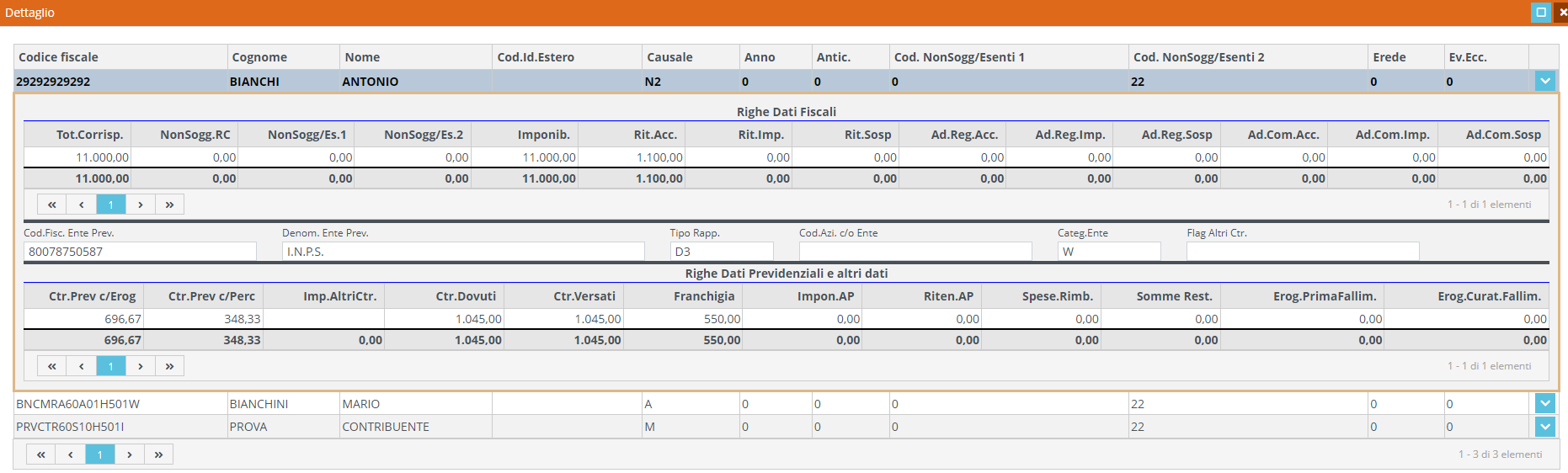Go to next page in Righe Dati Fiscali pager
This screenshot has height=473, width=1568.
[x=141, y=205]
